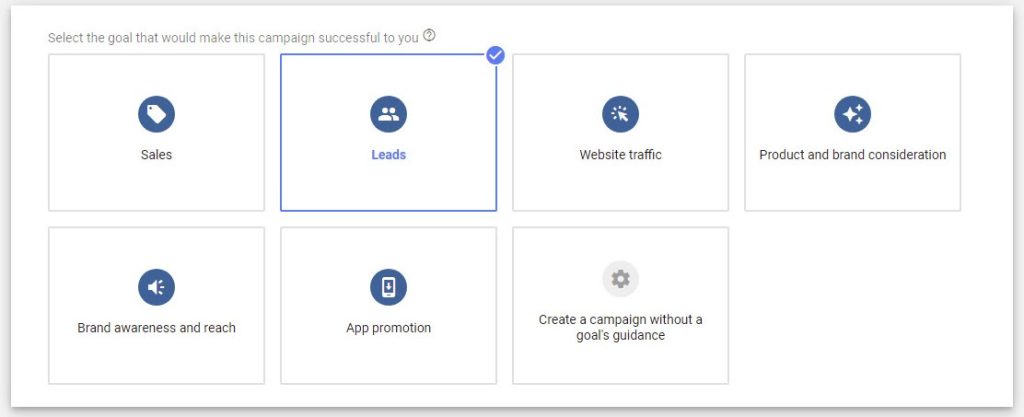The image size is (1024, 417).
Task: Click the grey gear icon
Action: tap(620, 279)
